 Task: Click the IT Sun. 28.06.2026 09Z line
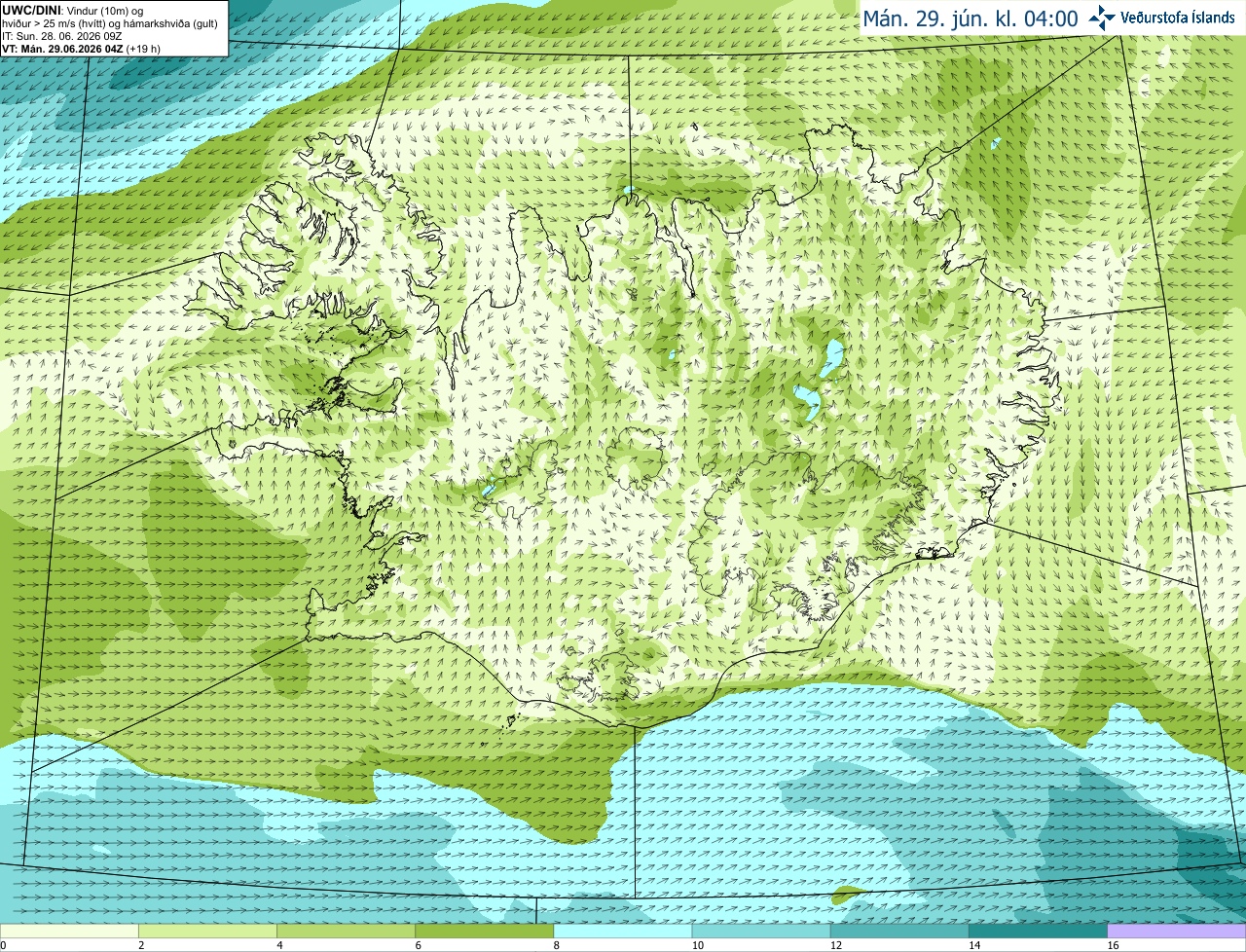click(62, 36)
